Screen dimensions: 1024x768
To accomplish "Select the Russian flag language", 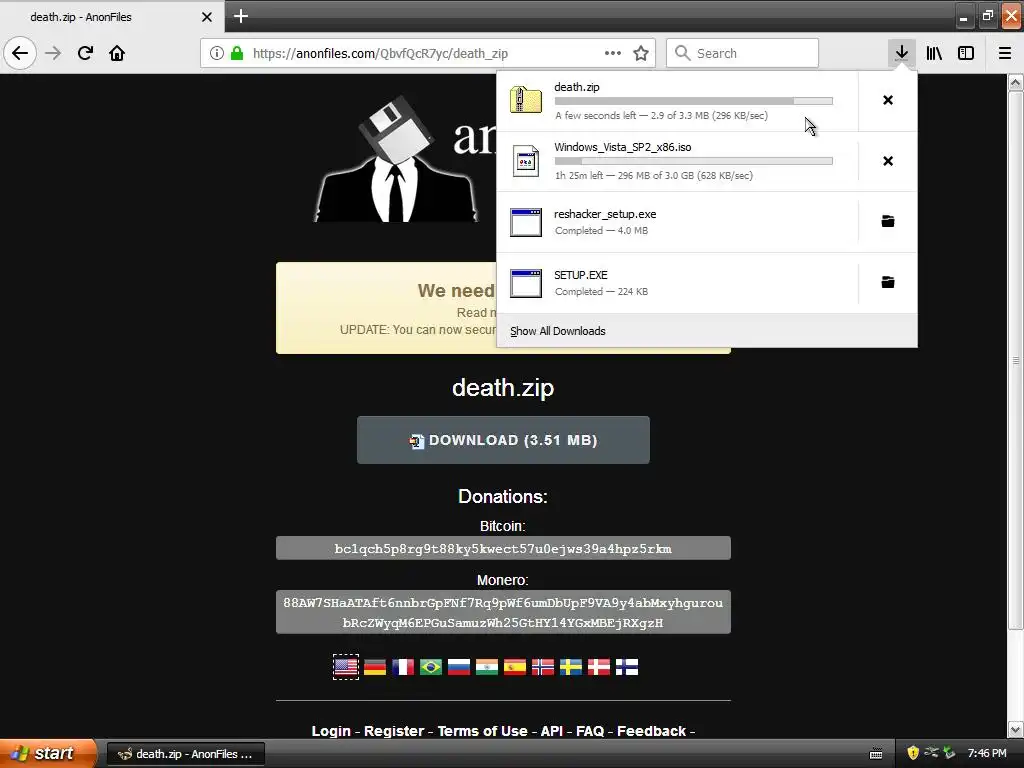I will click(459, 667).
